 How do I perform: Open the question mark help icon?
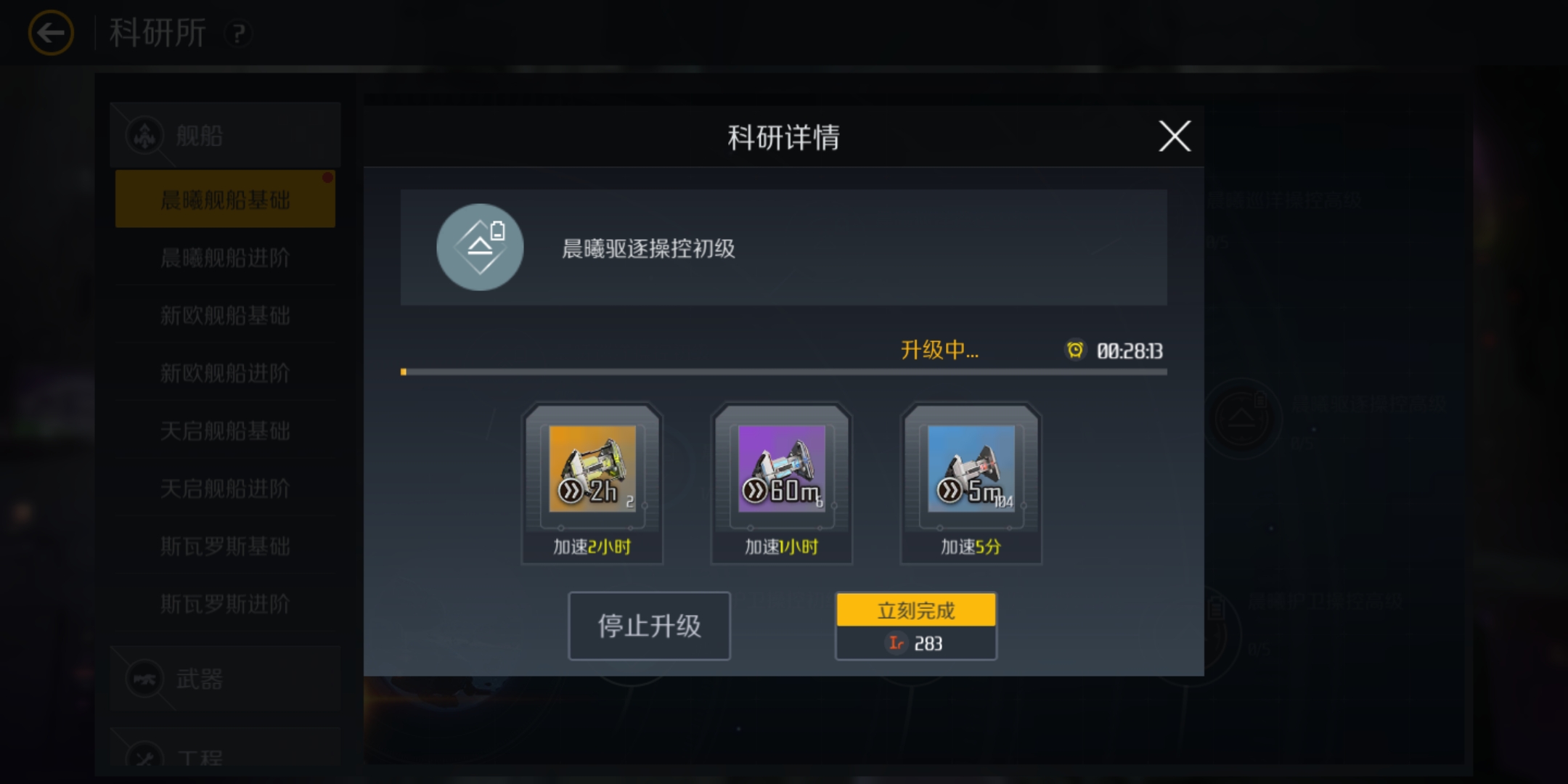[x=238, y=33]
